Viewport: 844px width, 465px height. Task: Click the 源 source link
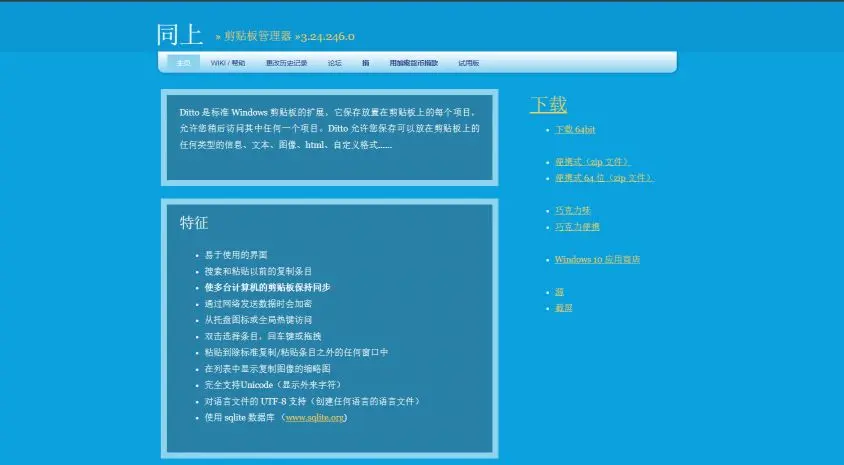coord(559,292)
